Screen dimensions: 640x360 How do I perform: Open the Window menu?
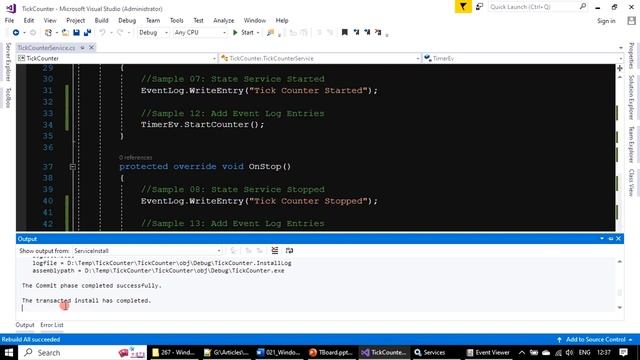pos(255,20)
